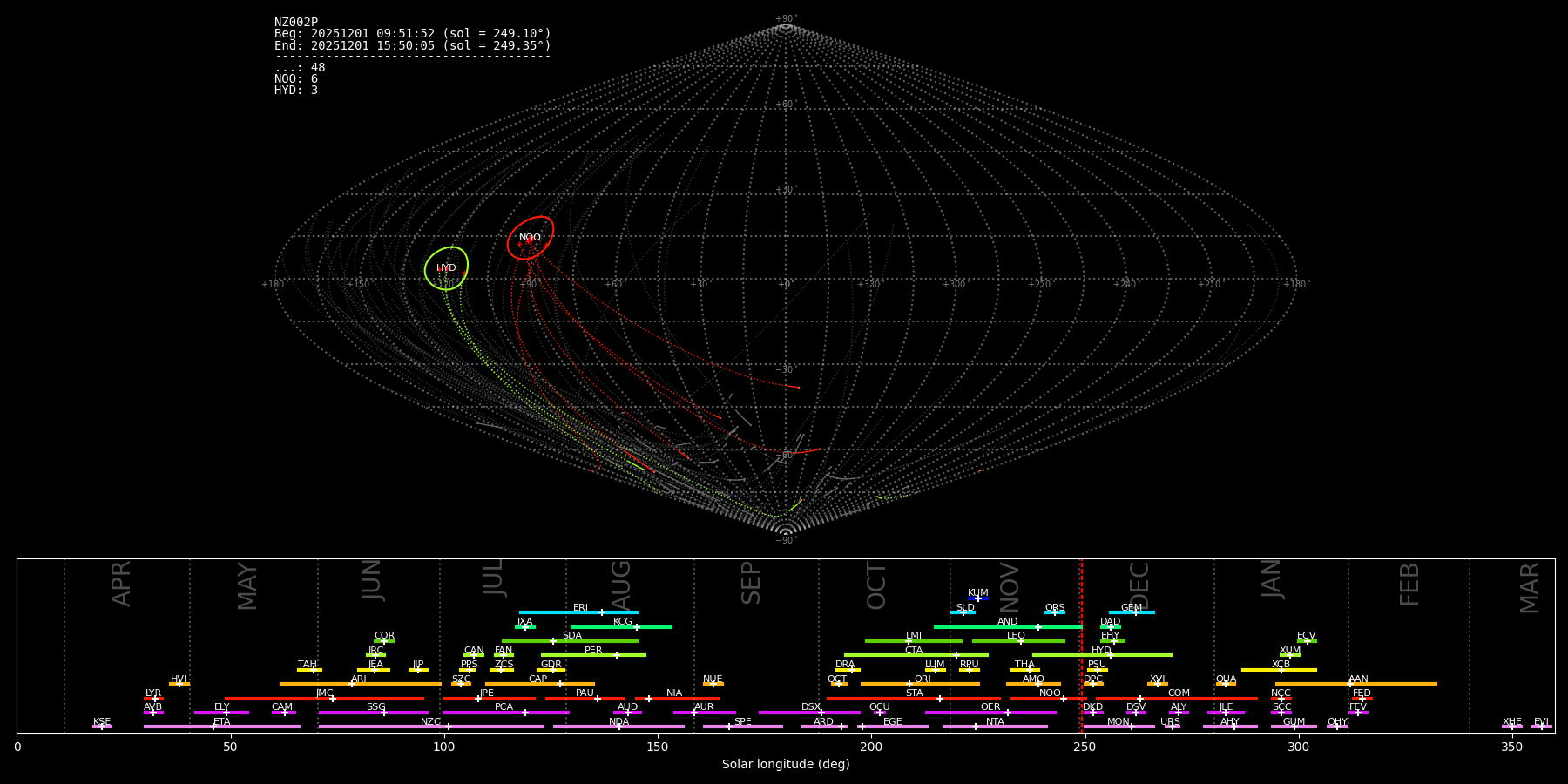Click the ORS shower label in timeline
The height and width of the screenshot is (784, 1568).
(1055, 608)
